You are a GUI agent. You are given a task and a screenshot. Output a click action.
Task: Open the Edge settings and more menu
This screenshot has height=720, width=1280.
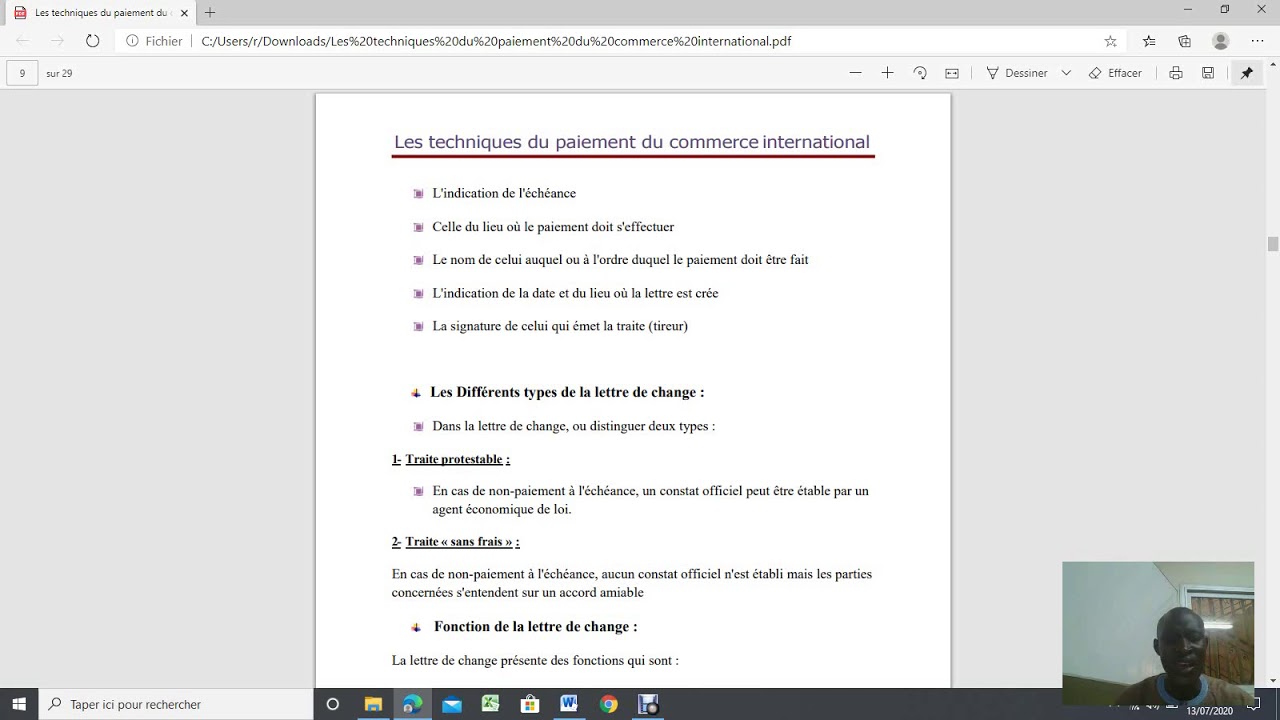pyautogui.click(x=1257, y=41)
